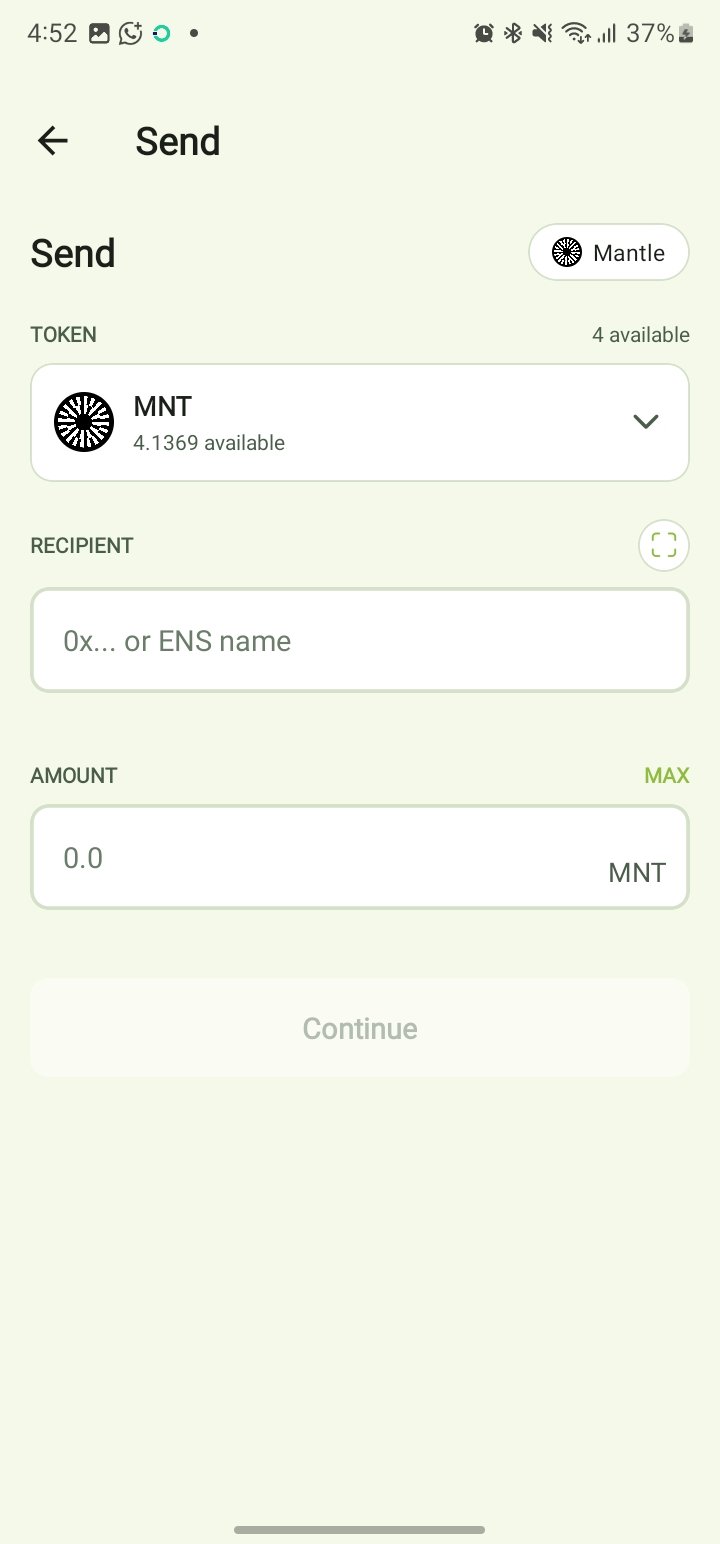Open the Mantle network selector

[609, 253]
